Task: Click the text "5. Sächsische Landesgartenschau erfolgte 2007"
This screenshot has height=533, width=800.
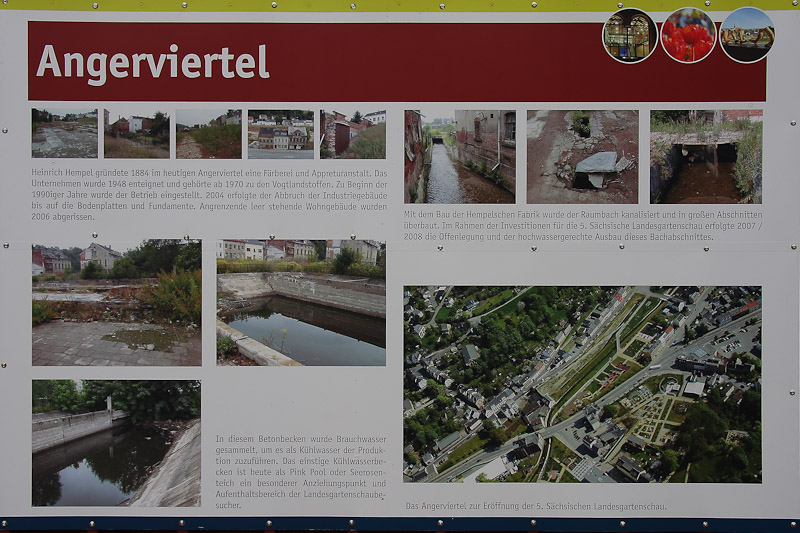Action: [x=668, y=226]
